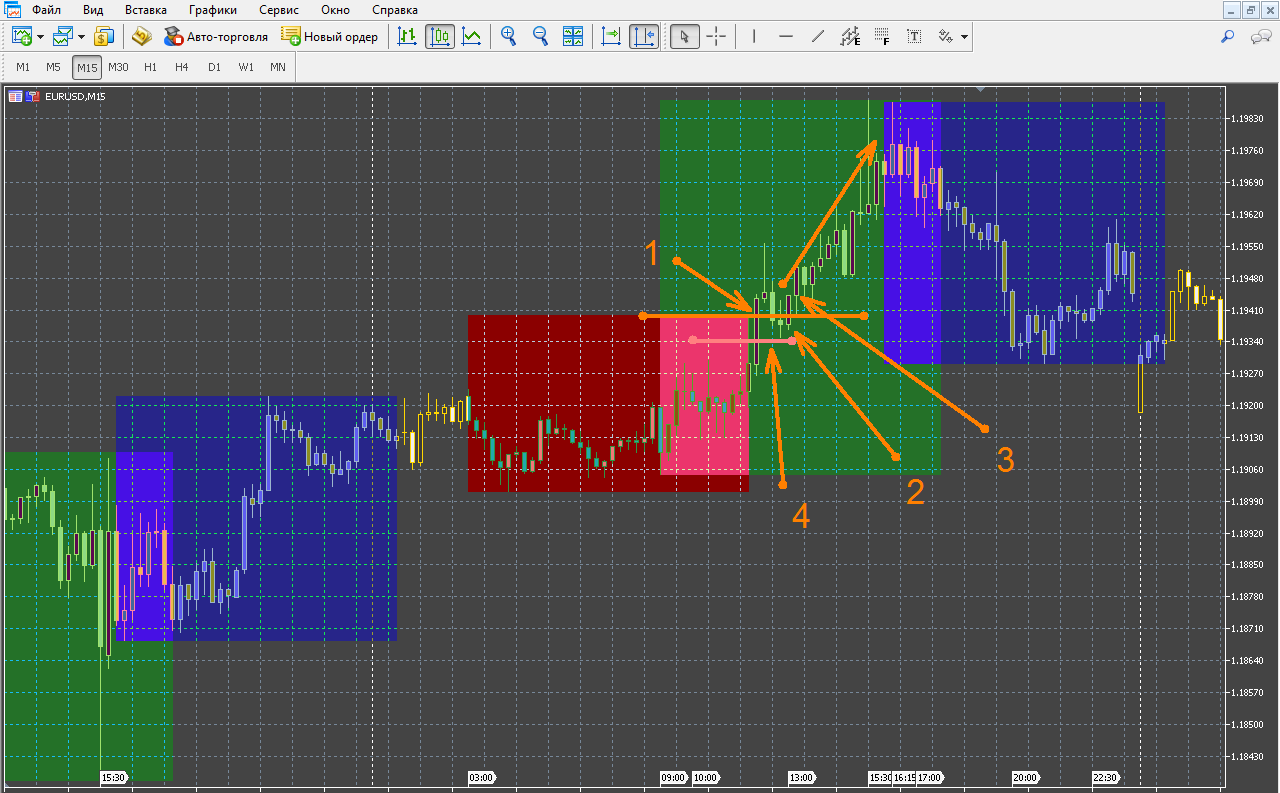The width and height of the screenshot is (1280, 793).
Task: Select the Fibonacci retracement tool
Action: tap(881, 37)
